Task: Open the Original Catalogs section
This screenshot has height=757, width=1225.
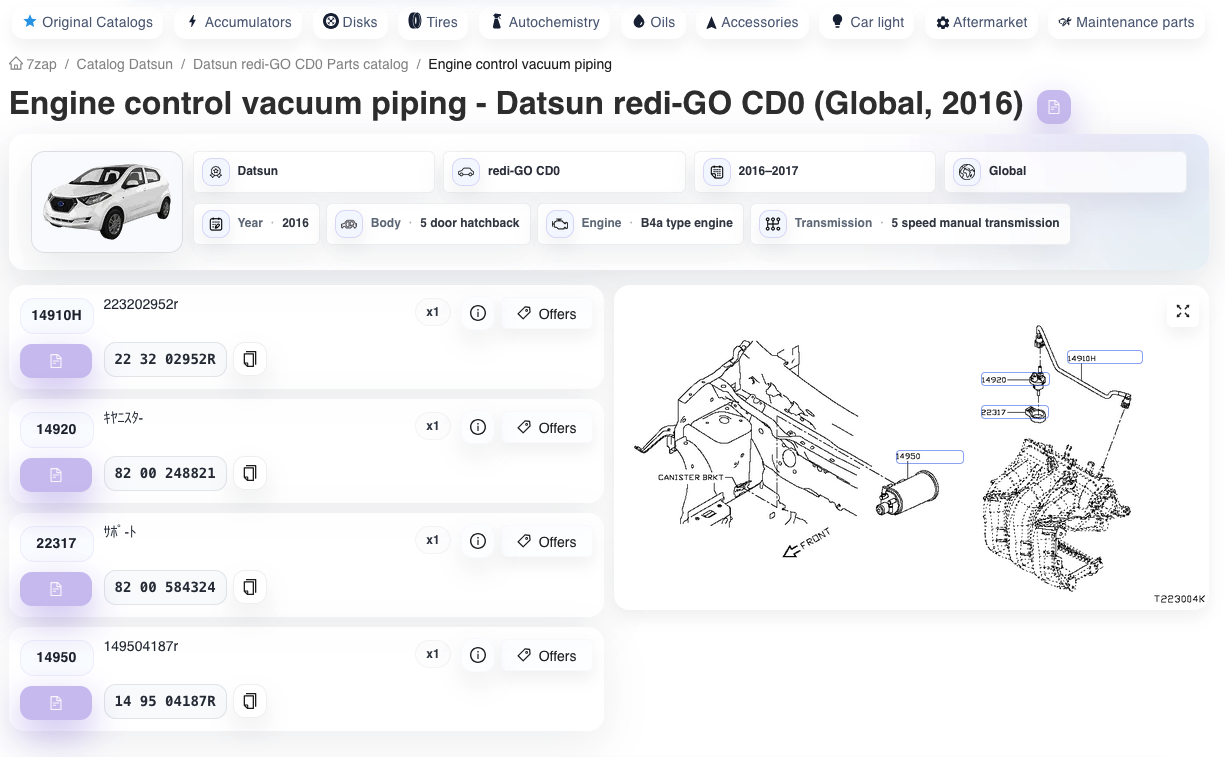Action: coord(87,21)
